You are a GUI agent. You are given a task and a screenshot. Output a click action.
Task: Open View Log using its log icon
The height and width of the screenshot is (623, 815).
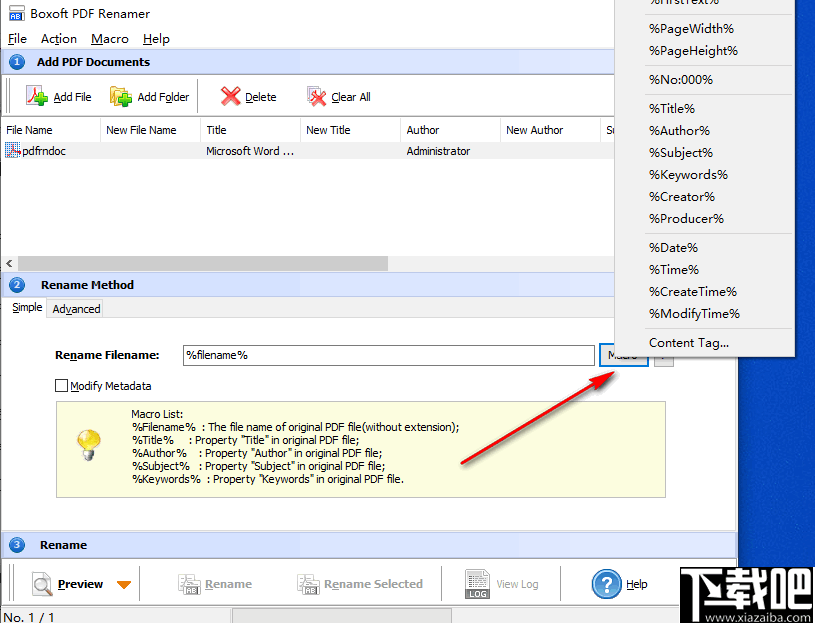click(x=477, y=584)
